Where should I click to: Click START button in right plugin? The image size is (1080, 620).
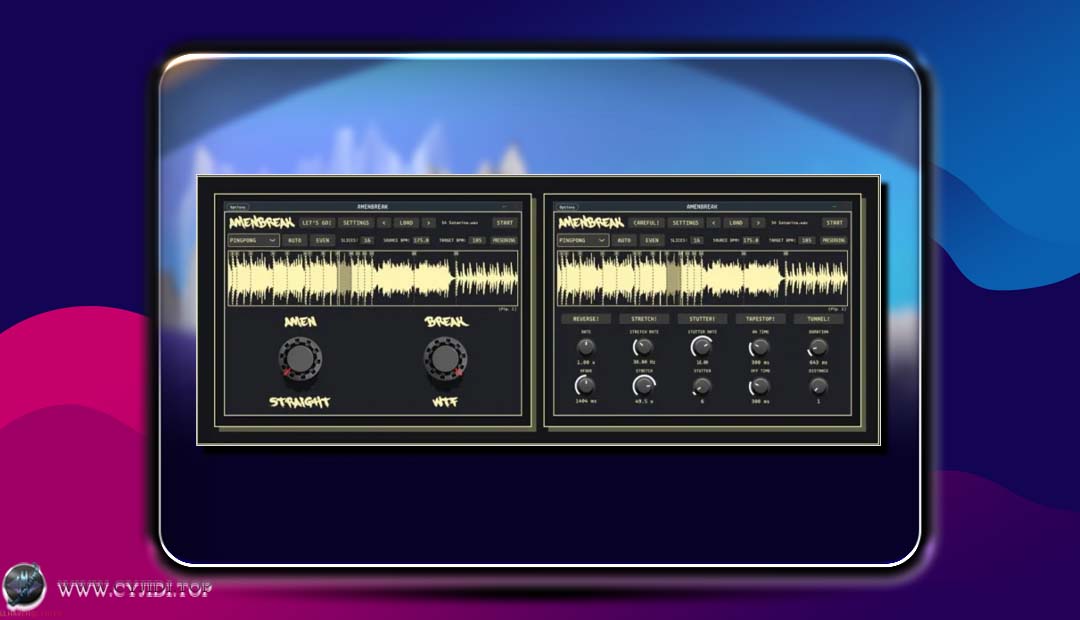pos(834,223)
